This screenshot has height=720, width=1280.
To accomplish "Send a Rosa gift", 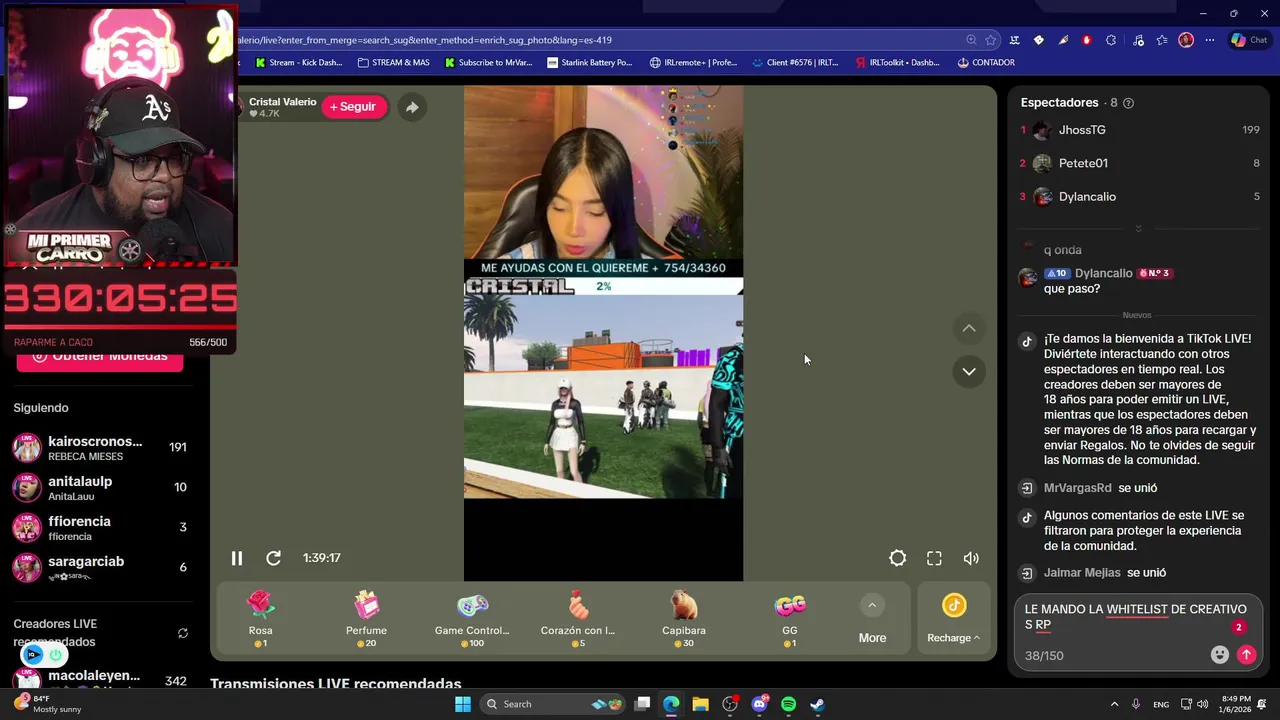I will [x=260, y=618].
